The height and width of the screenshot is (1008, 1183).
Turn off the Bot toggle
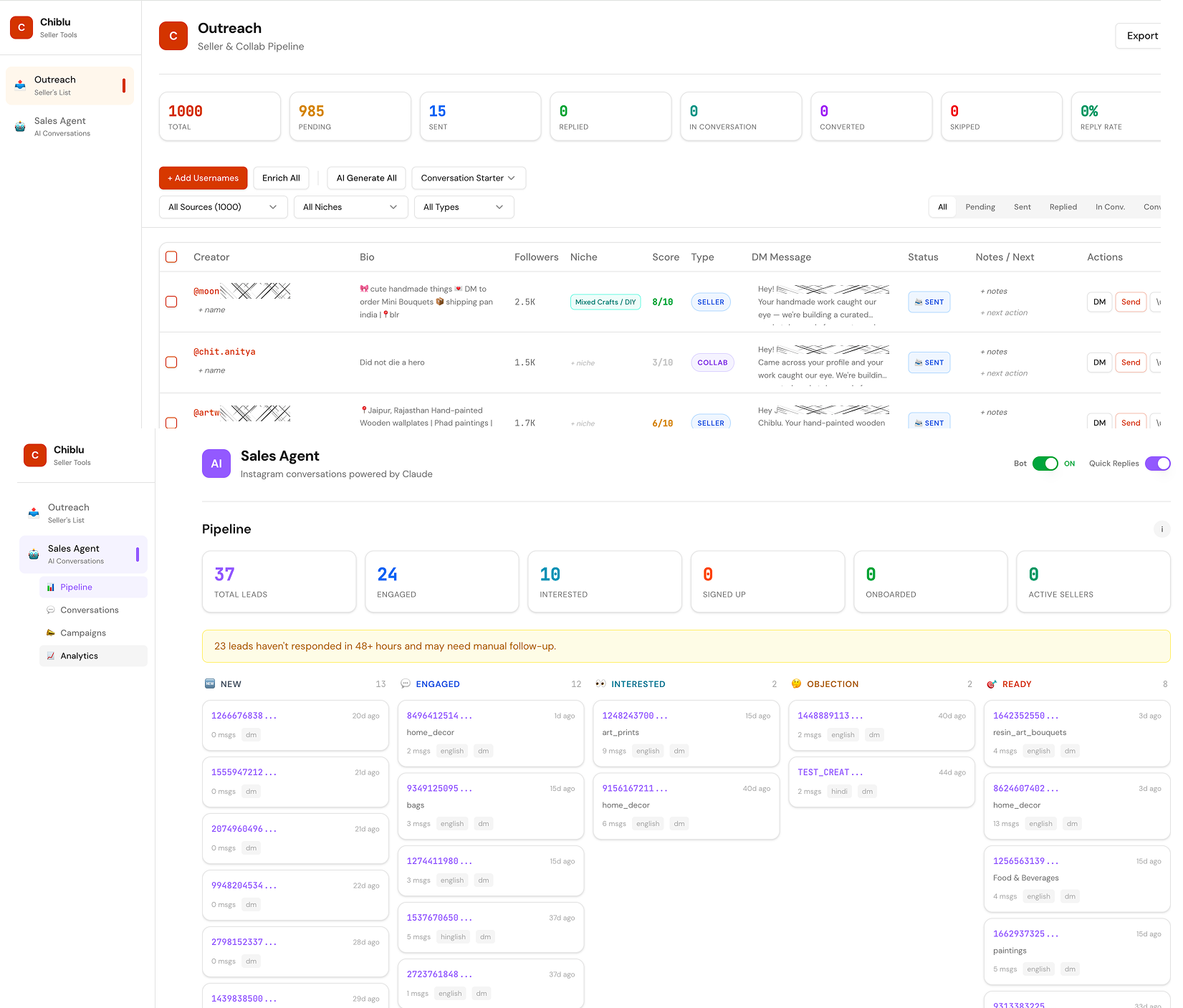pyautogui.click(x=1045, y=464)
